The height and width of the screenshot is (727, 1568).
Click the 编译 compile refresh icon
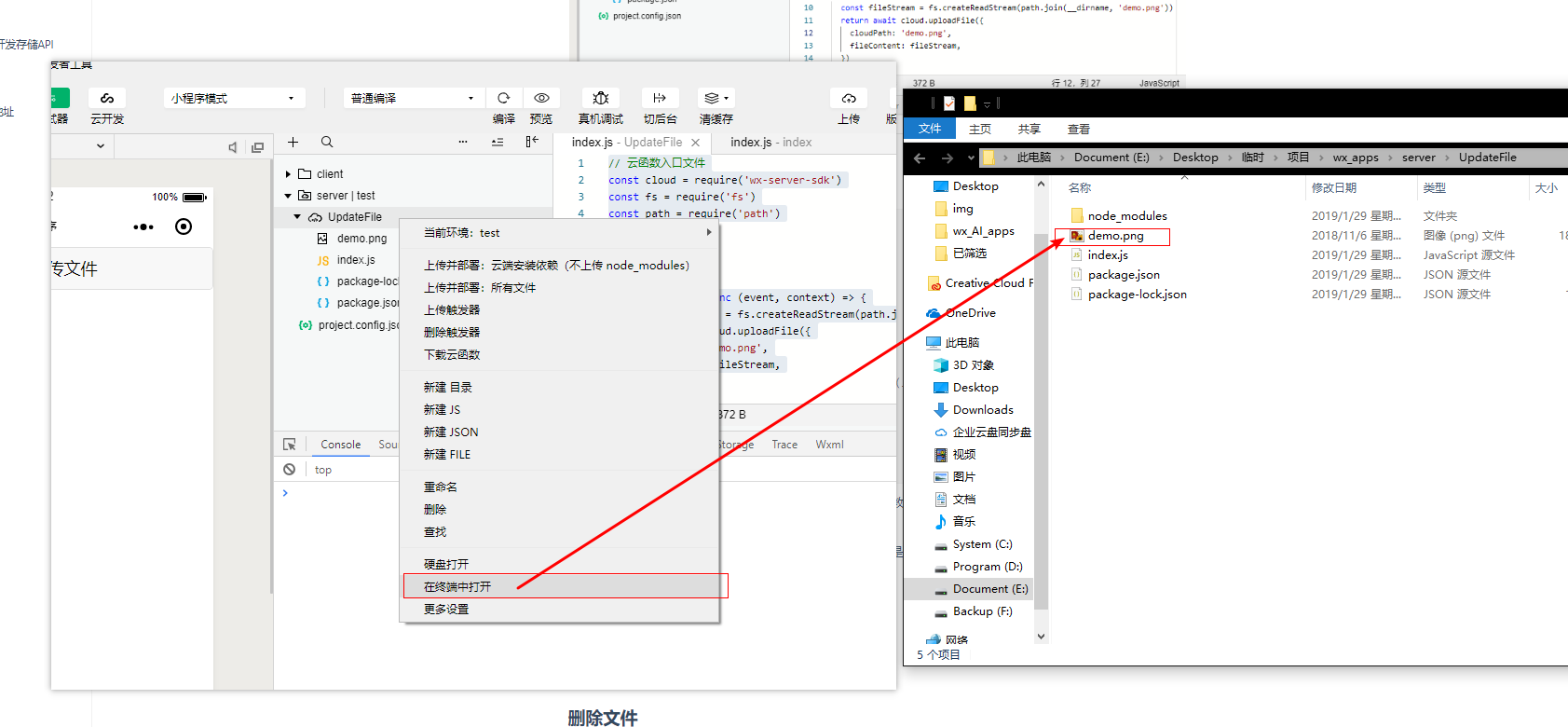click(503, 98)
